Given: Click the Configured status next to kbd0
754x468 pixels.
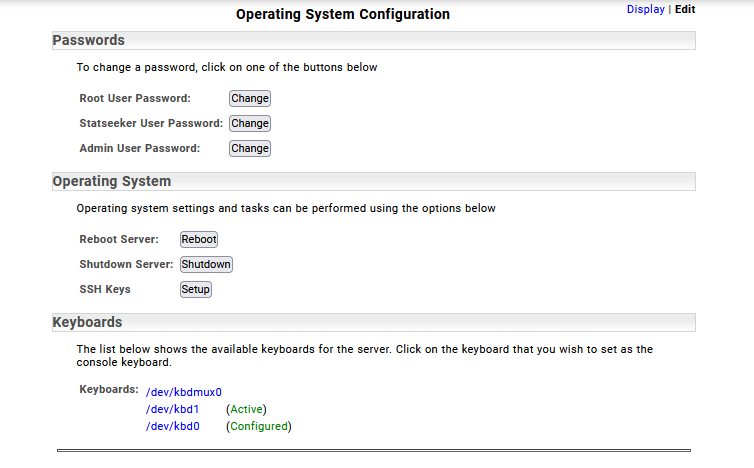Looking at the screenshot, I should pyautogui.click(x=259, y=426).
